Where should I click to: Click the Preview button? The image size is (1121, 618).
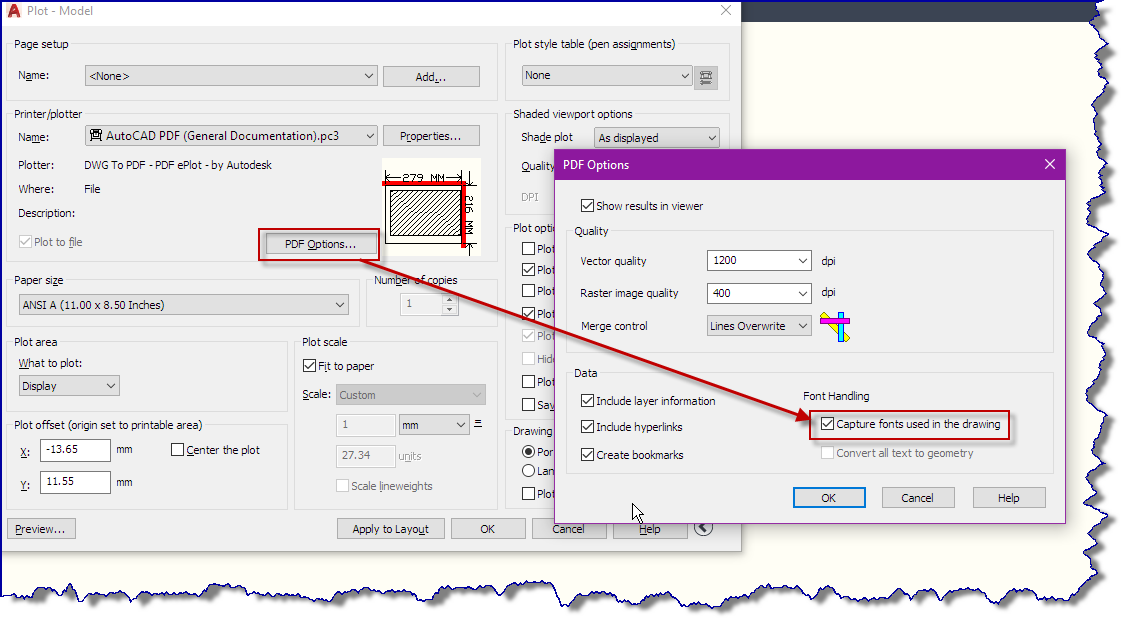pos(41,528)
